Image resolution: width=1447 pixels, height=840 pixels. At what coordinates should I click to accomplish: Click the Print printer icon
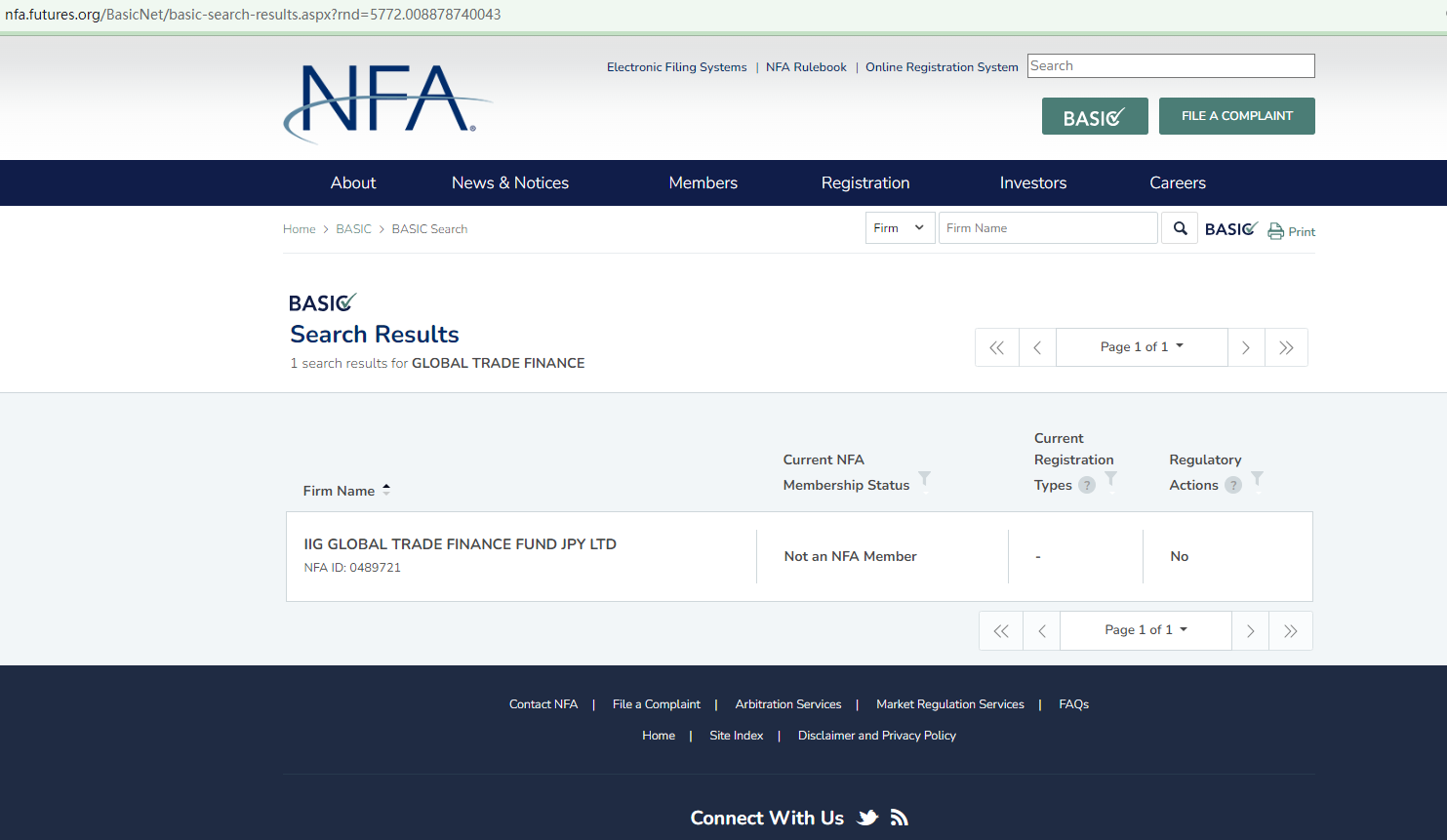[1275, 231]
